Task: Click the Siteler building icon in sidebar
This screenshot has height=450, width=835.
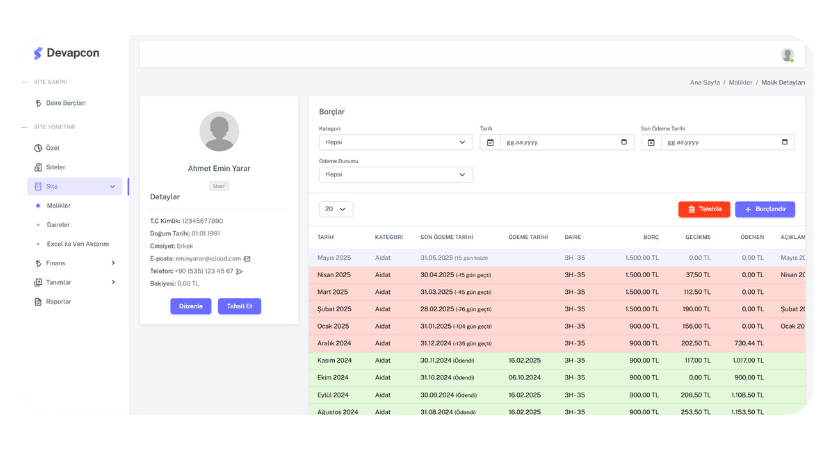Action: tap(38, 167)
